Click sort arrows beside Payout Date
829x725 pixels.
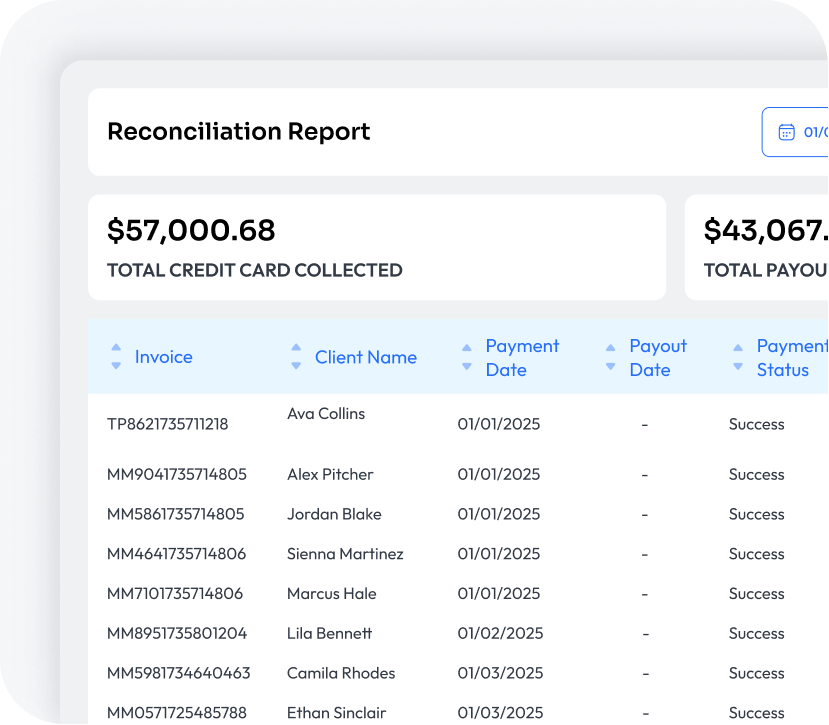pyautogui.click(x=611, y=357)
